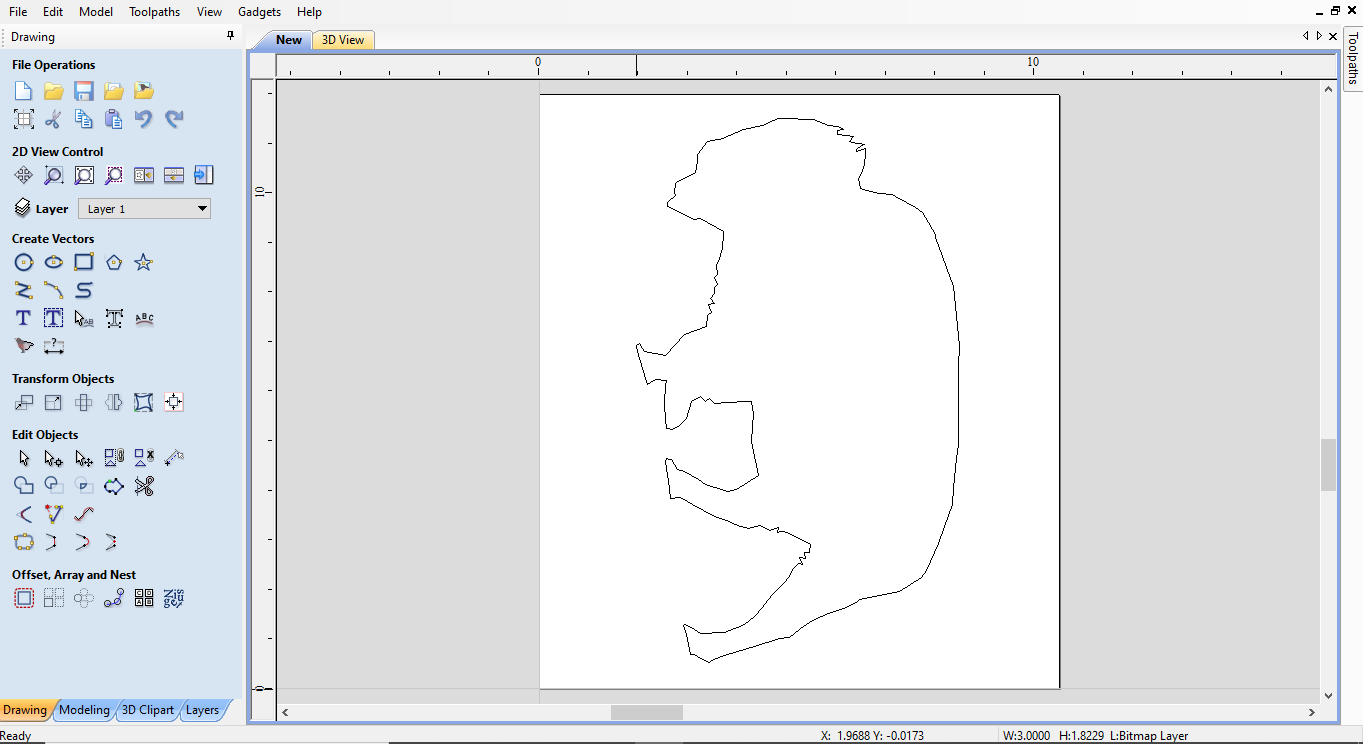Zoom to the selected objects
Screen dimensions: 1363x744
pos(114,175)
